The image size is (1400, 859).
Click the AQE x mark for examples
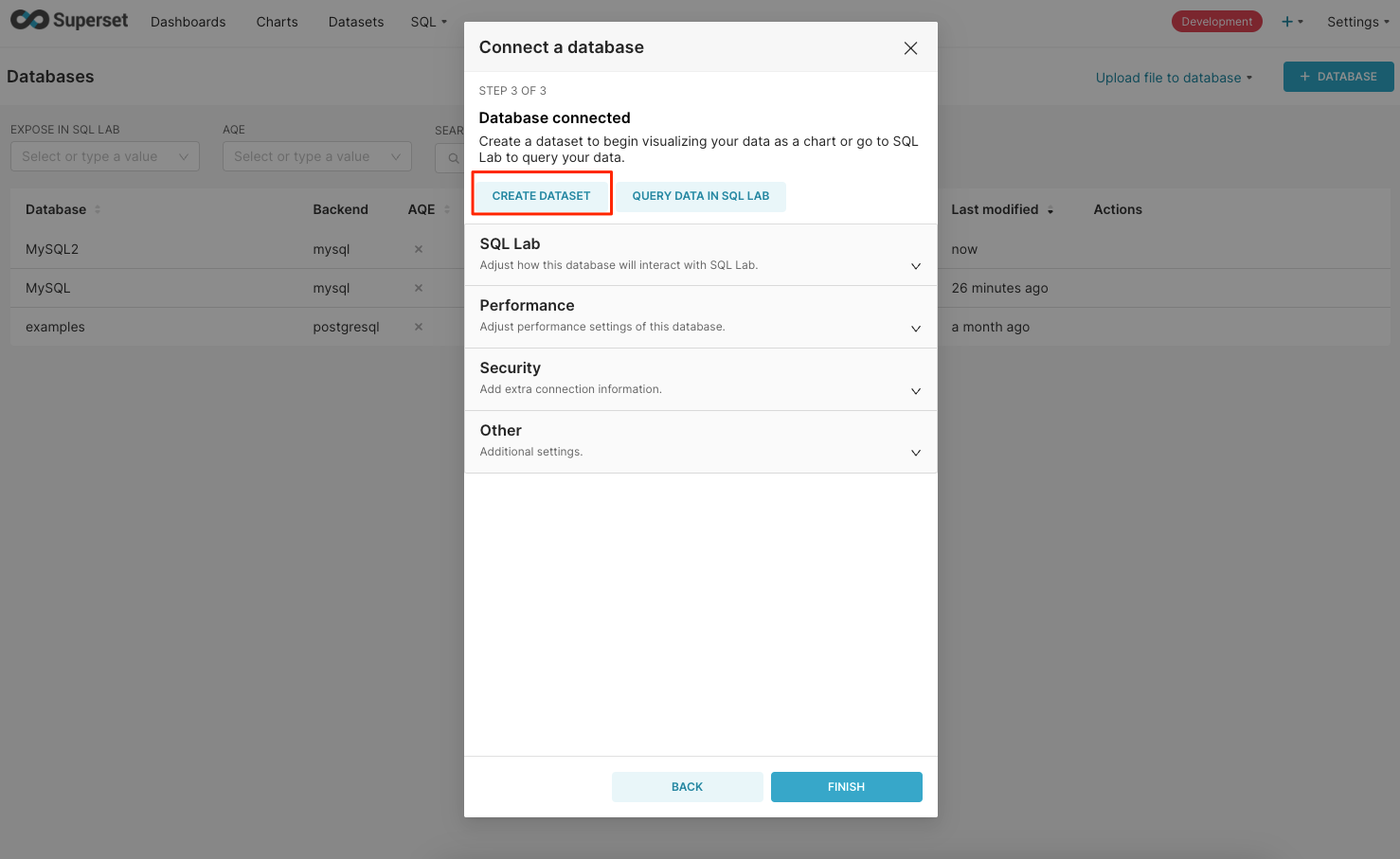point(419,327)
